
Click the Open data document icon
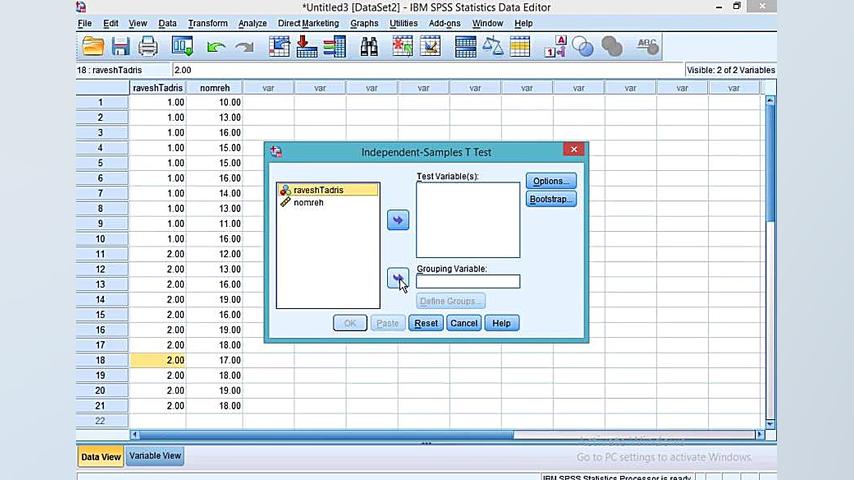point(93,46)
